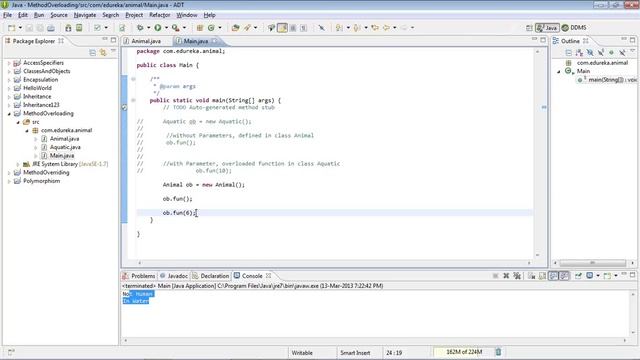
Task: Click the Last Edit Location icon
Action: (375, 28)
